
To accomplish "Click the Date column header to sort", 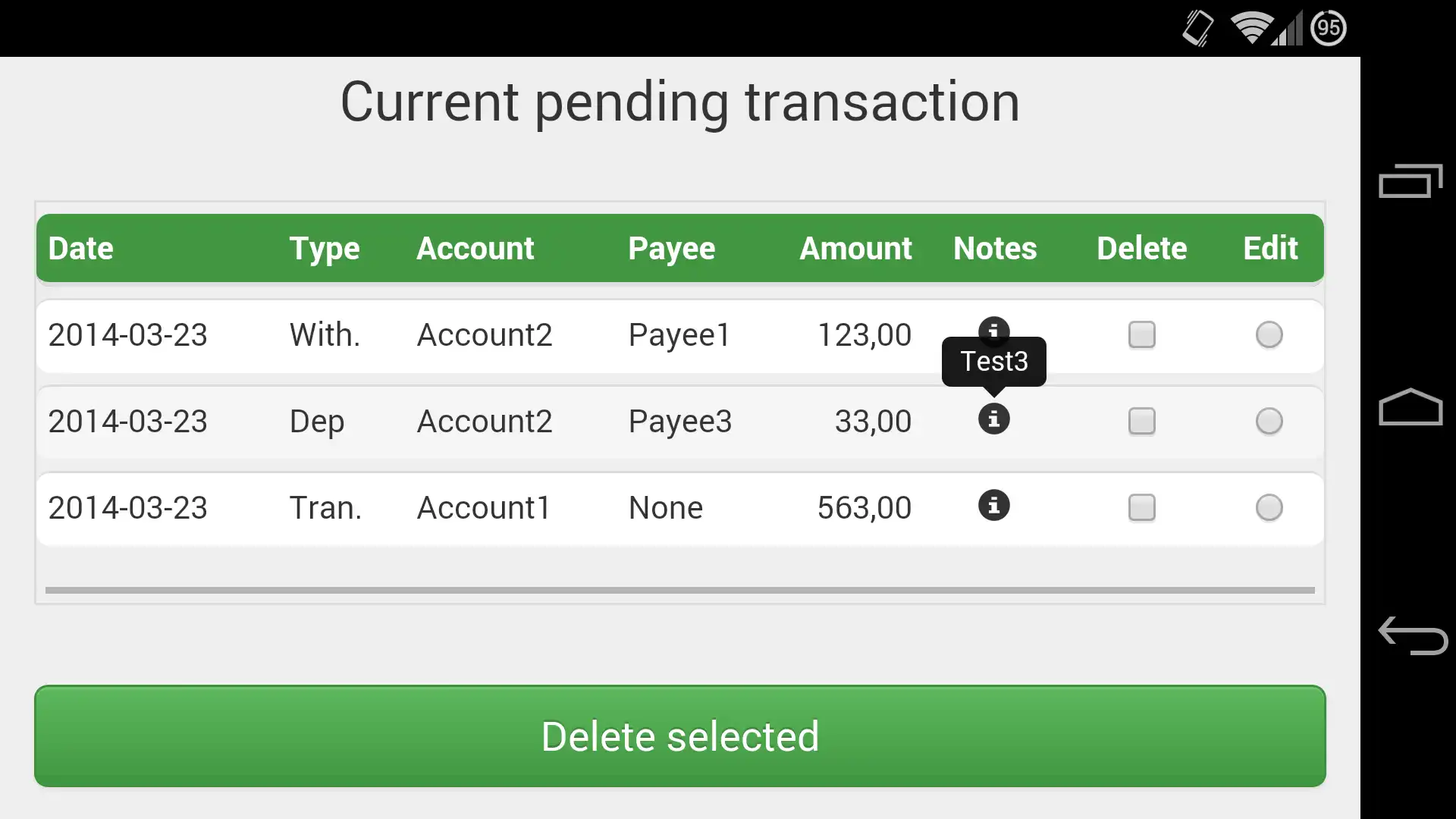I will click(x=80, y=247).
